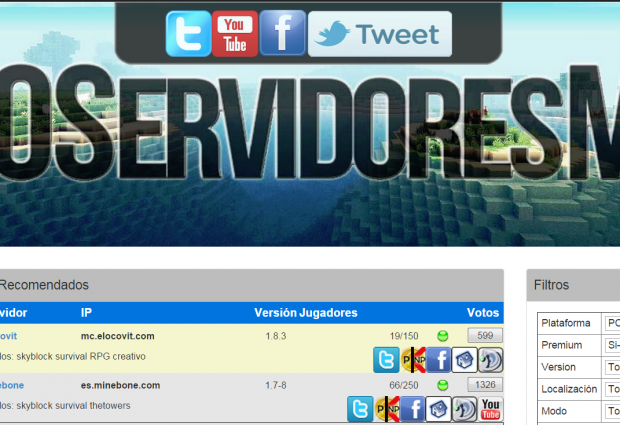Sort by the Jugadores column header

(x=328, y=313)
